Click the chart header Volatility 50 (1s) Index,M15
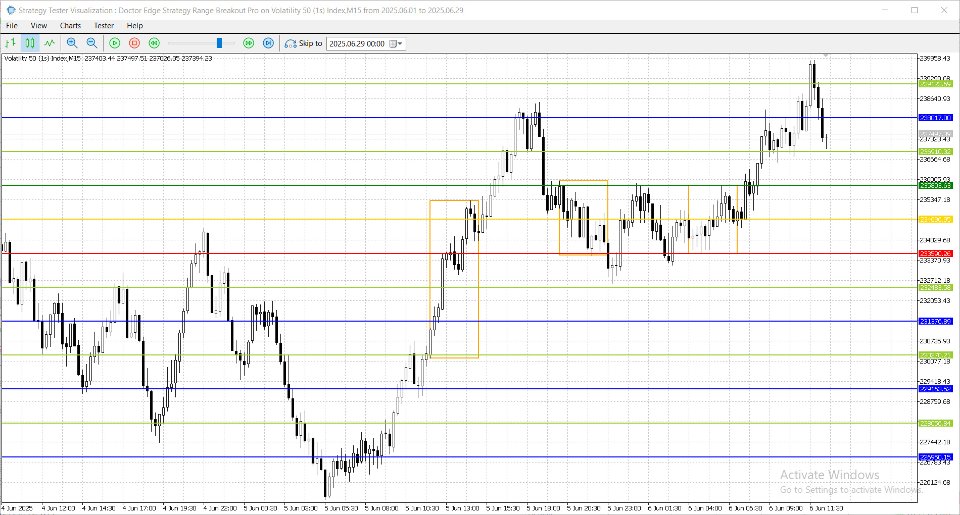 [43, 59]
